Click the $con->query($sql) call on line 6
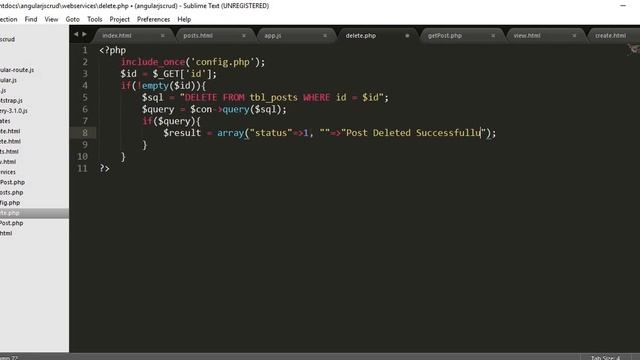 (x=237, y=109)
